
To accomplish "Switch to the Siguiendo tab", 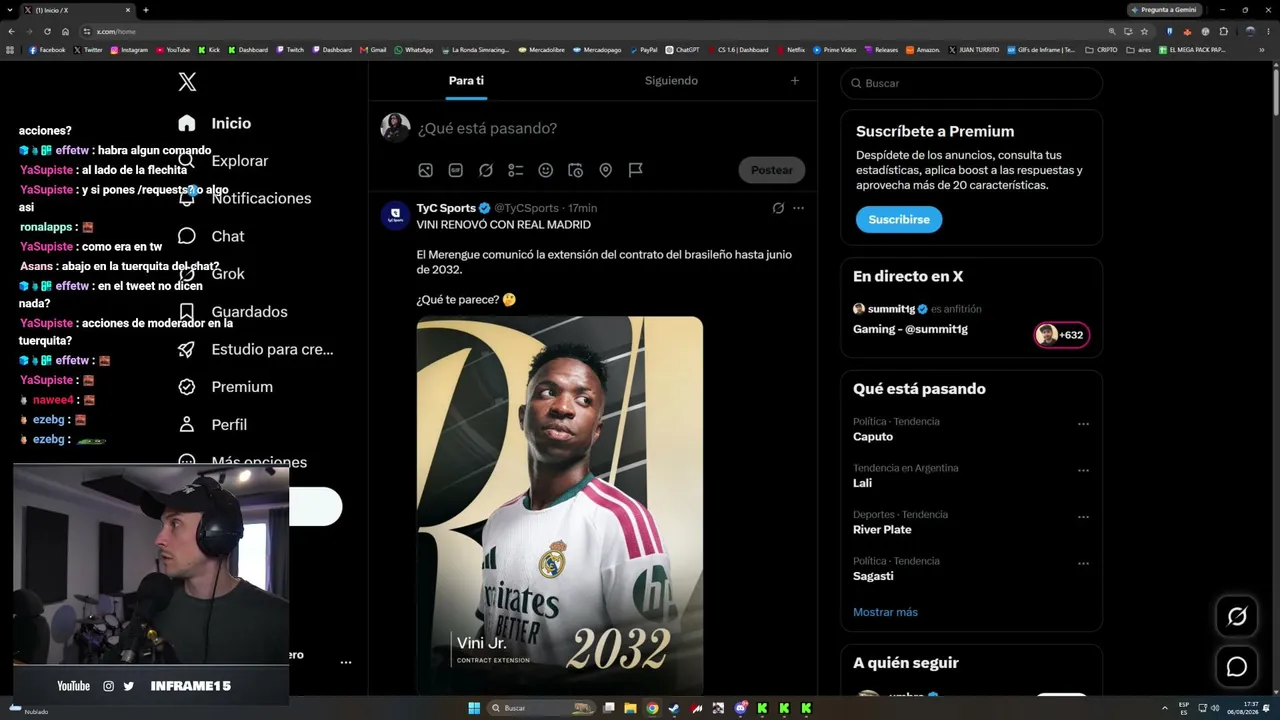I will click(671, 81).
